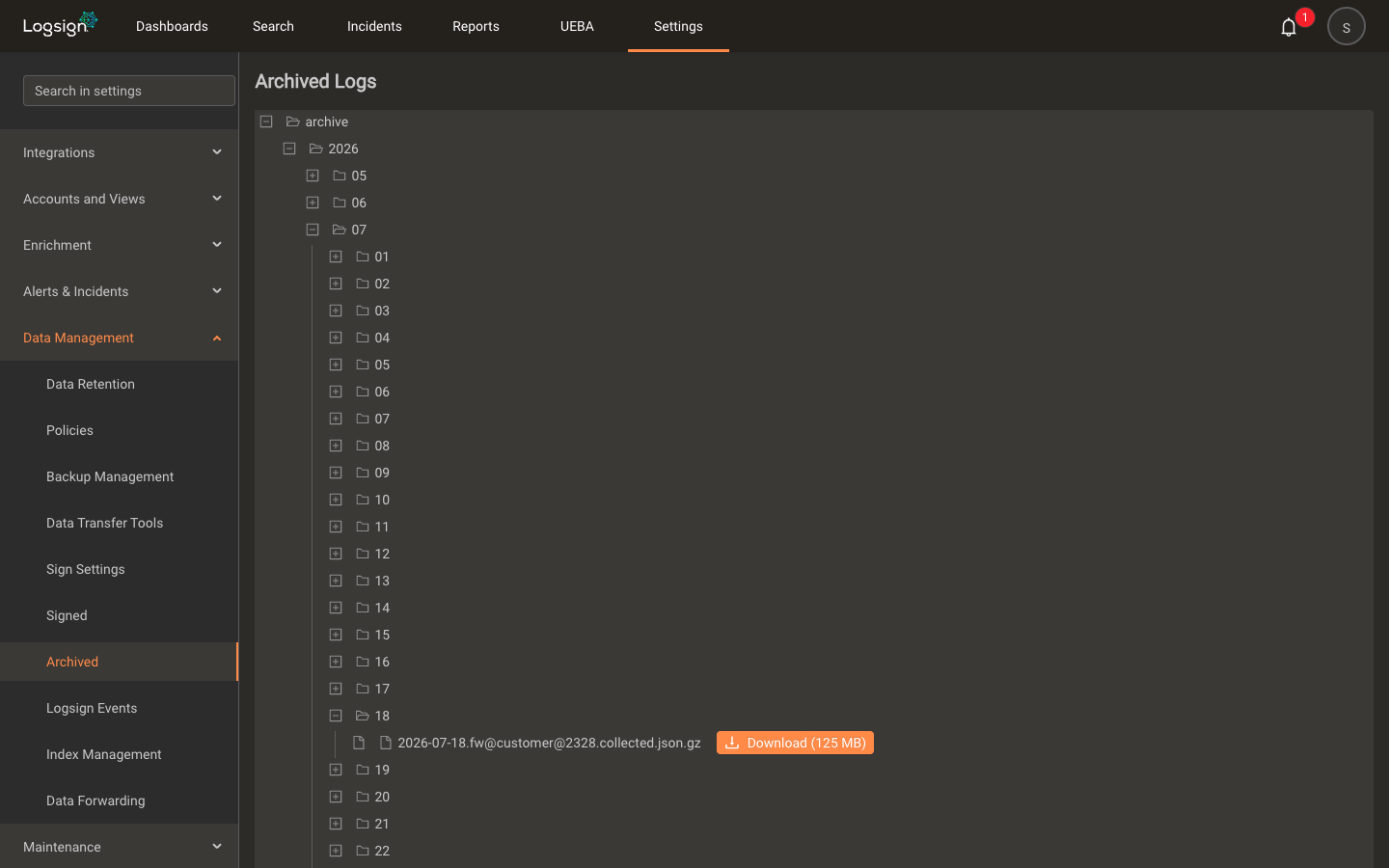Collapse the 2026 folder node
The height and width of the screenshot is (868, 1389).
click(x=289, y=149)
